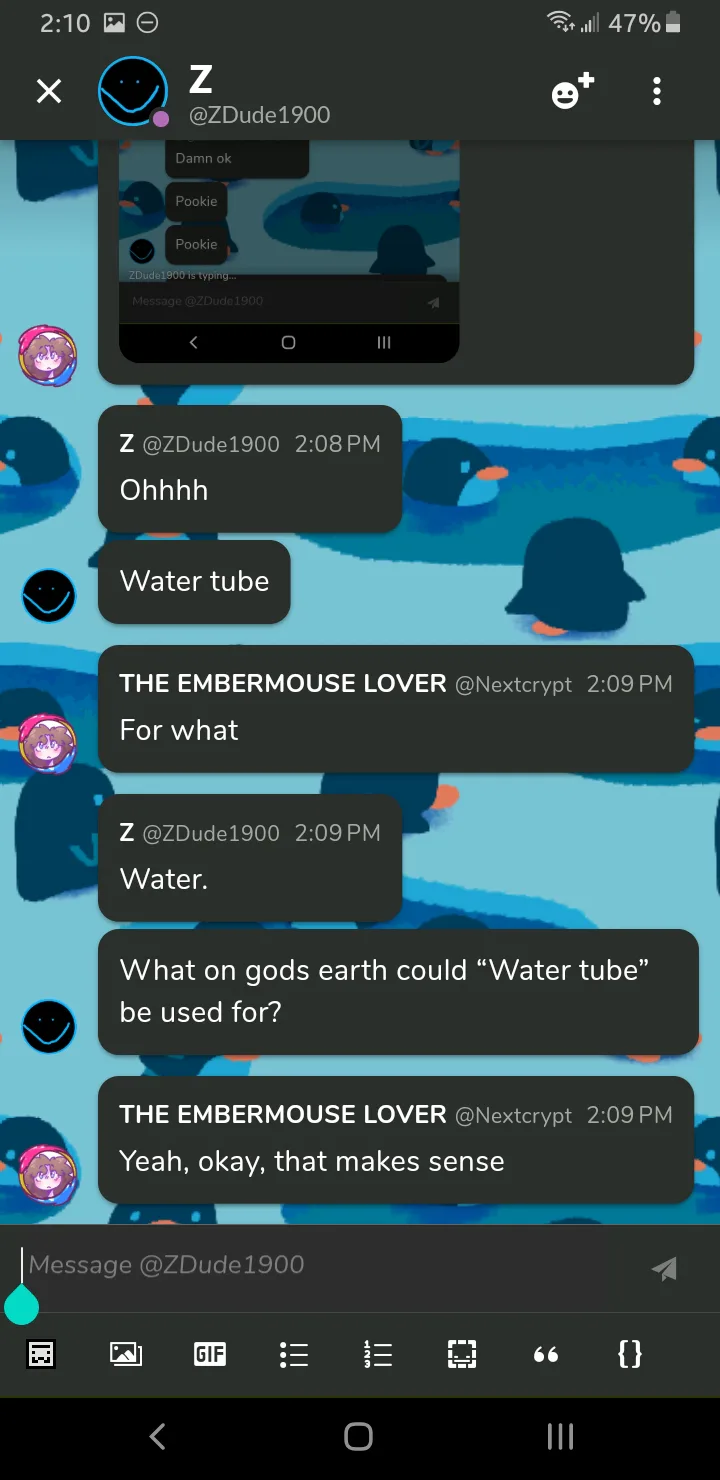Tap @ZDude1900 handle on 'Ohhhh' message
720x1480 pixels.
(211, 444)
